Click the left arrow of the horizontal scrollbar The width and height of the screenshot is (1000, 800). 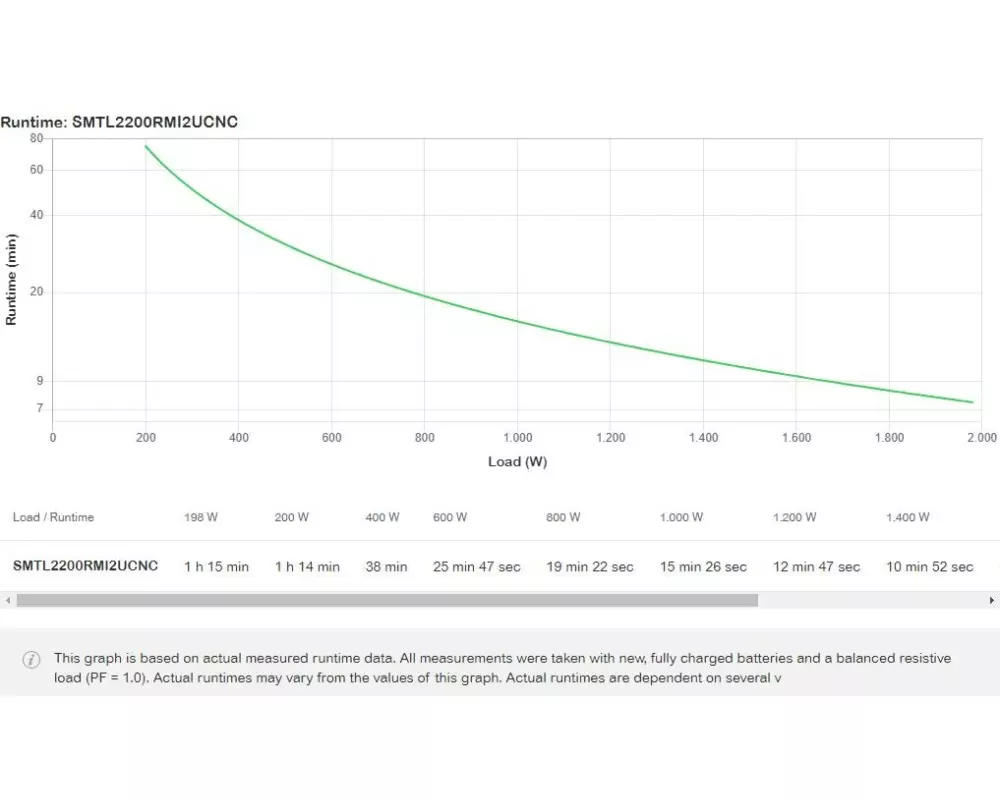(7, 600)
